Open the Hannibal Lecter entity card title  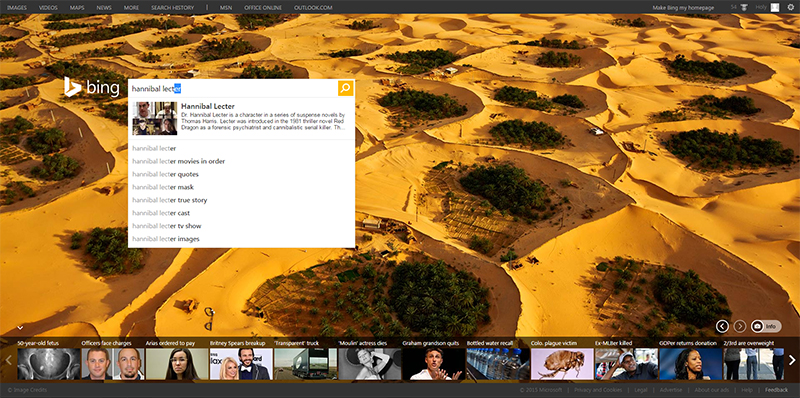pyautogui.click(x=208, y=106)
